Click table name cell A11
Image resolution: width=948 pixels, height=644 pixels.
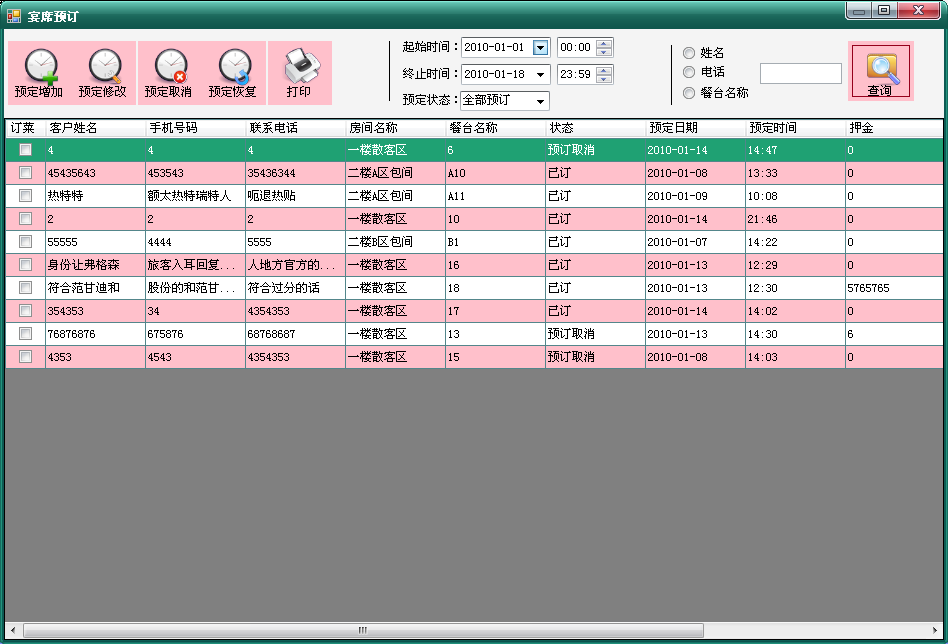(495, 196)
